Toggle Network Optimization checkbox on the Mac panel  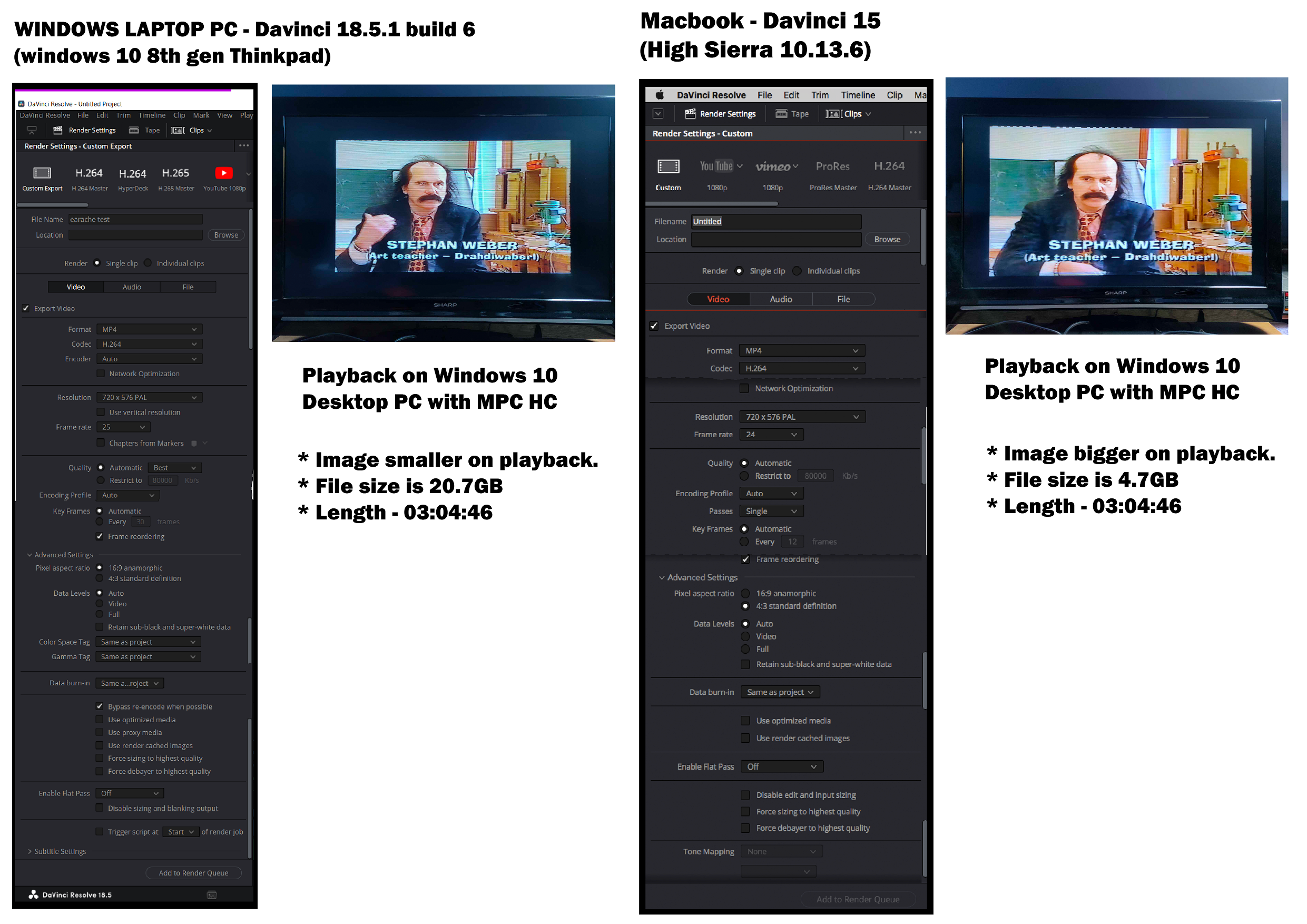(x=743, y=389)
